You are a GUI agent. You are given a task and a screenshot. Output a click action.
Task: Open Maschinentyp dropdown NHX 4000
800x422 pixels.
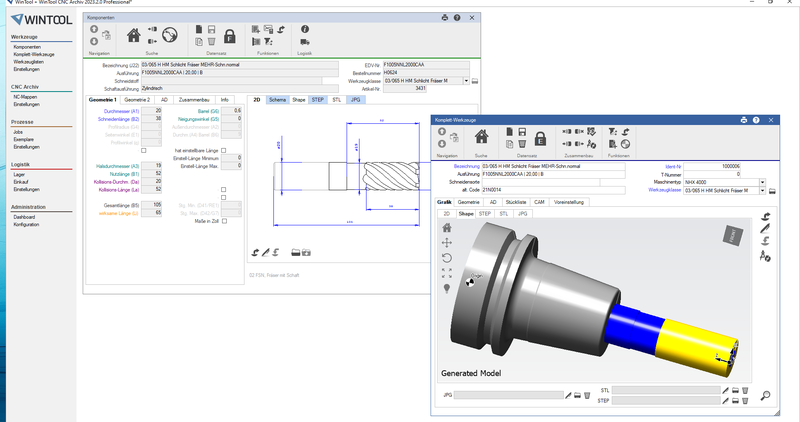(762, 182)
